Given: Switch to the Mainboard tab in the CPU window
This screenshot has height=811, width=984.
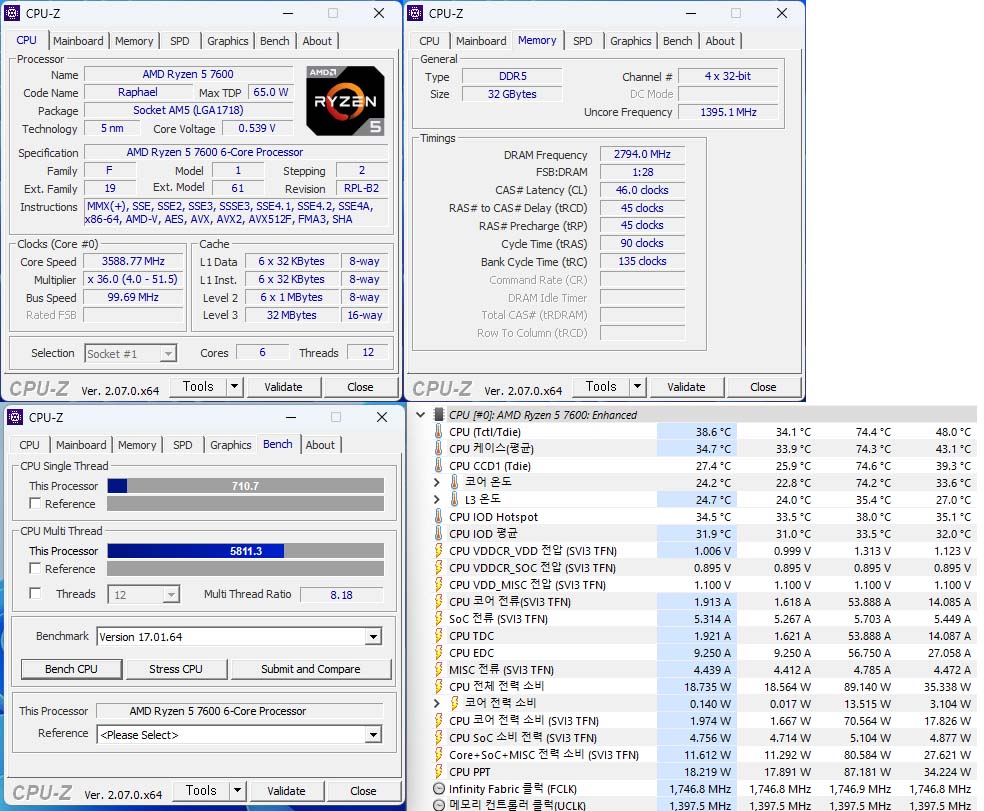Looking at the screenshot, I should point(78,41).
